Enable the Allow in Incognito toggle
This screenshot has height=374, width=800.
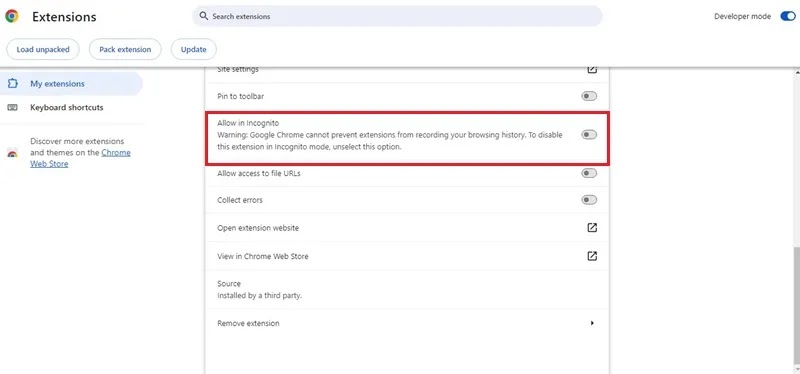(589, 135)
